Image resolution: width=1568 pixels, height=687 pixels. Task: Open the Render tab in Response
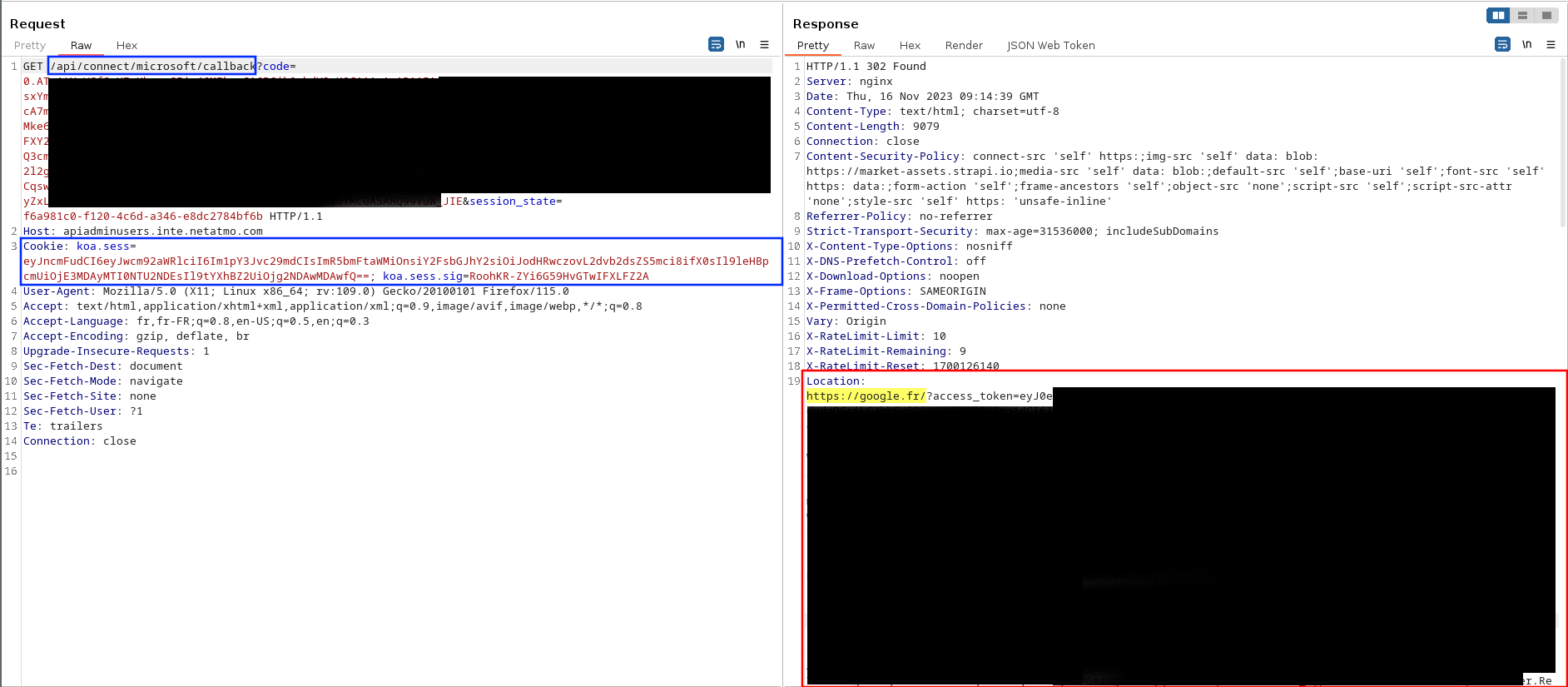click(x=964, y=46)
